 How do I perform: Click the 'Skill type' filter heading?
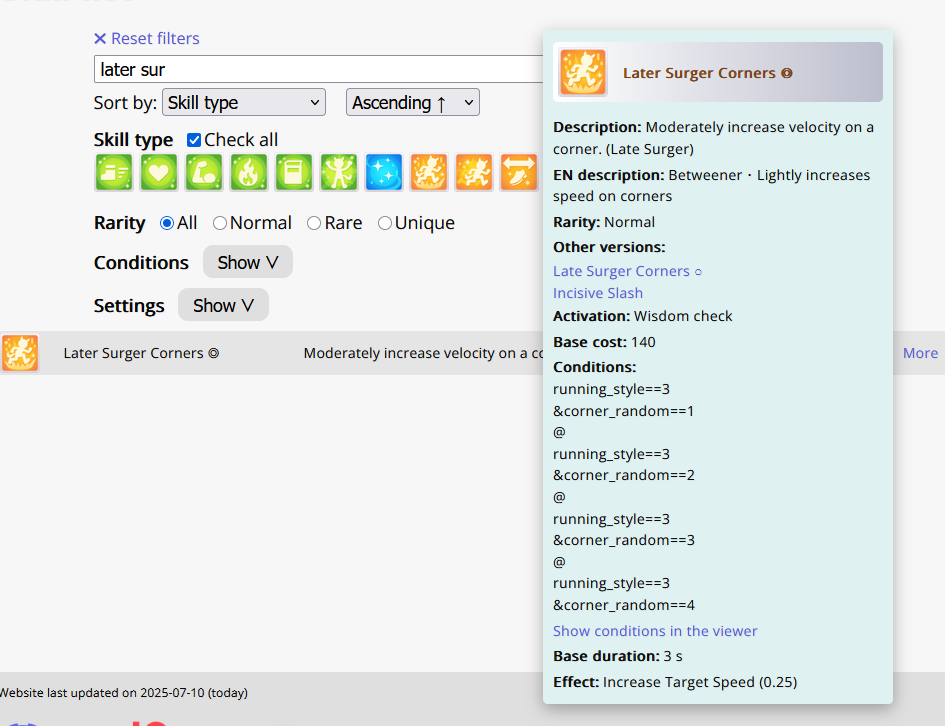tap(133, 140)
